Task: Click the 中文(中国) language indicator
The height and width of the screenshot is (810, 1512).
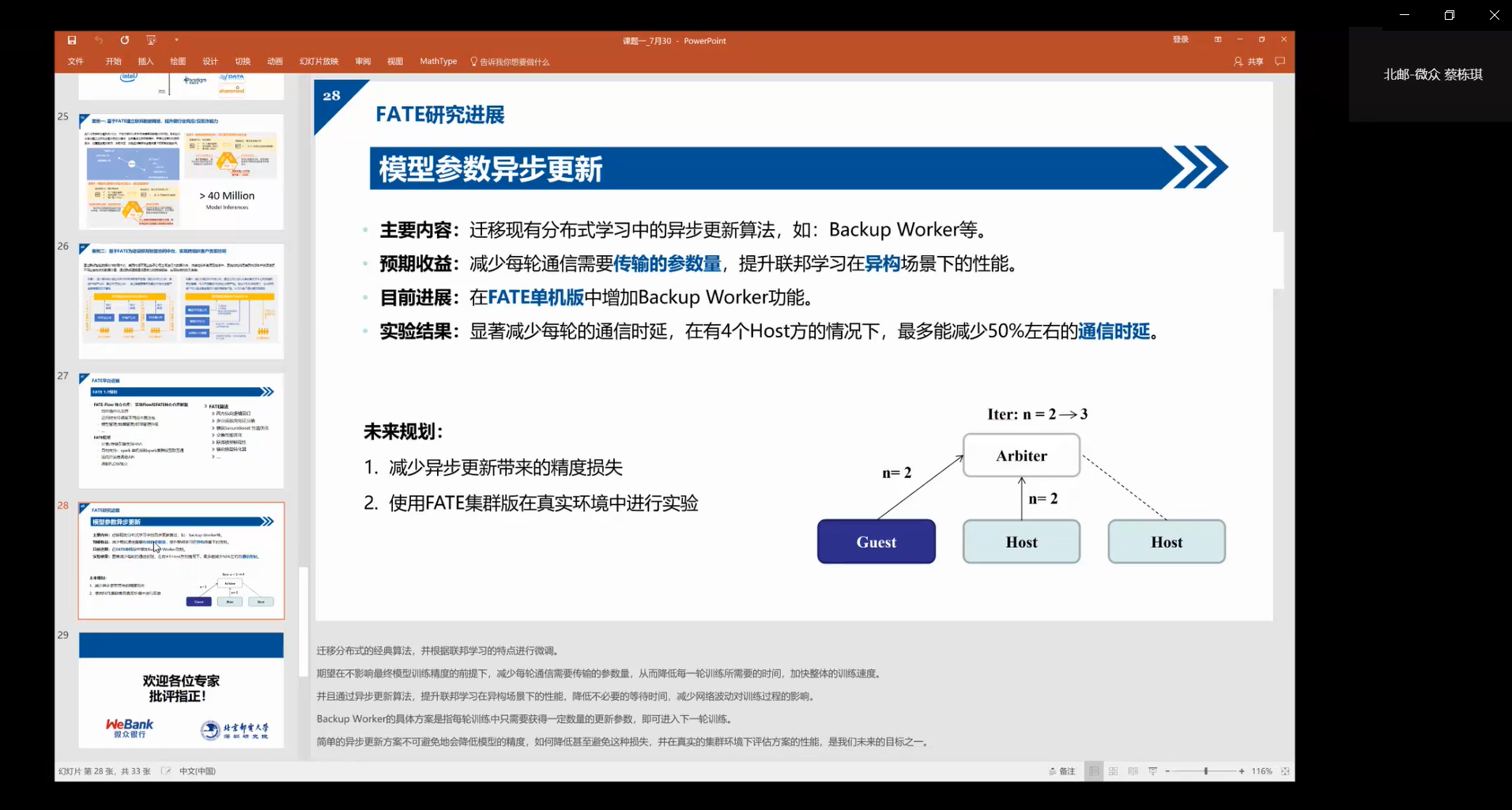Action: pyautogui.click(x=198, y=771)
